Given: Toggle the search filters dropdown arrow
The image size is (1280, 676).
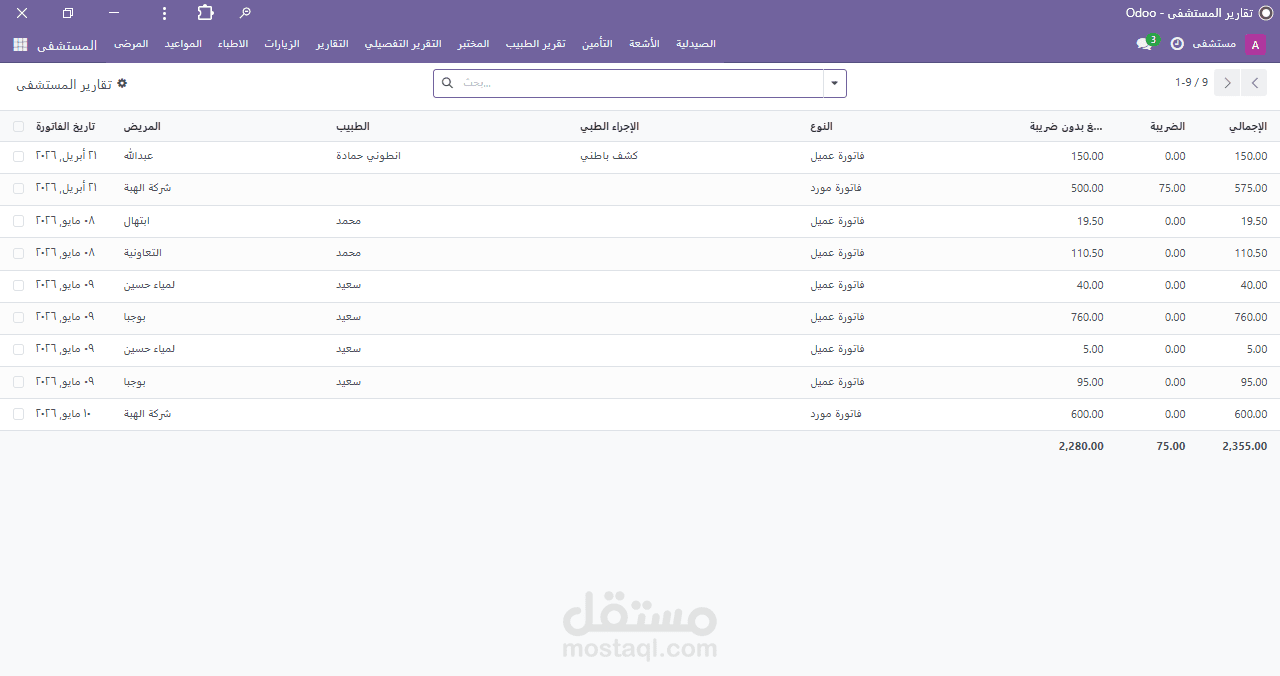Looking at the screenshot, I should 834,84.
